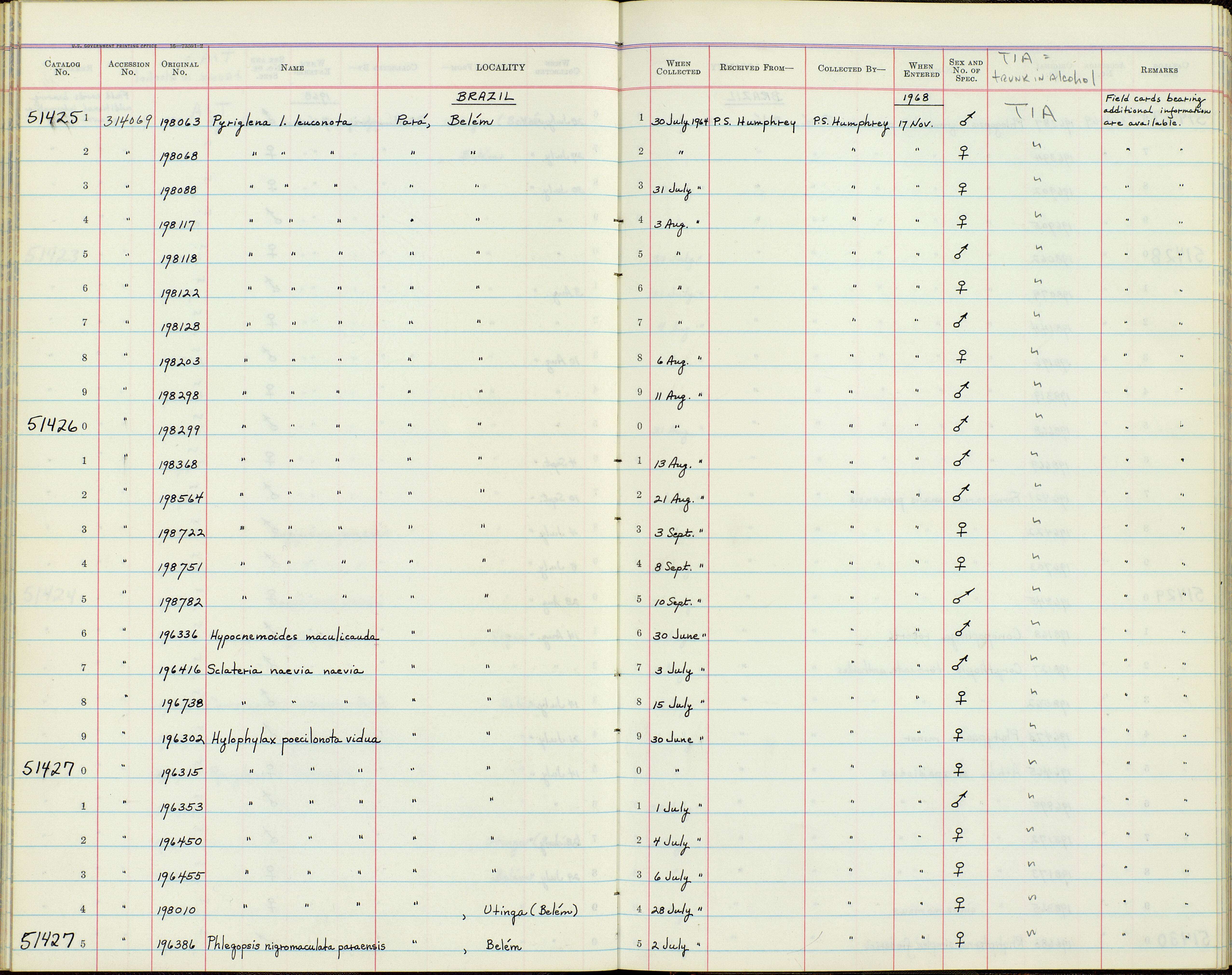Viewport: 1232px width, 975px height.
Task: Click the locality Utinga (Belém)
Action: (x=530, y=911)
